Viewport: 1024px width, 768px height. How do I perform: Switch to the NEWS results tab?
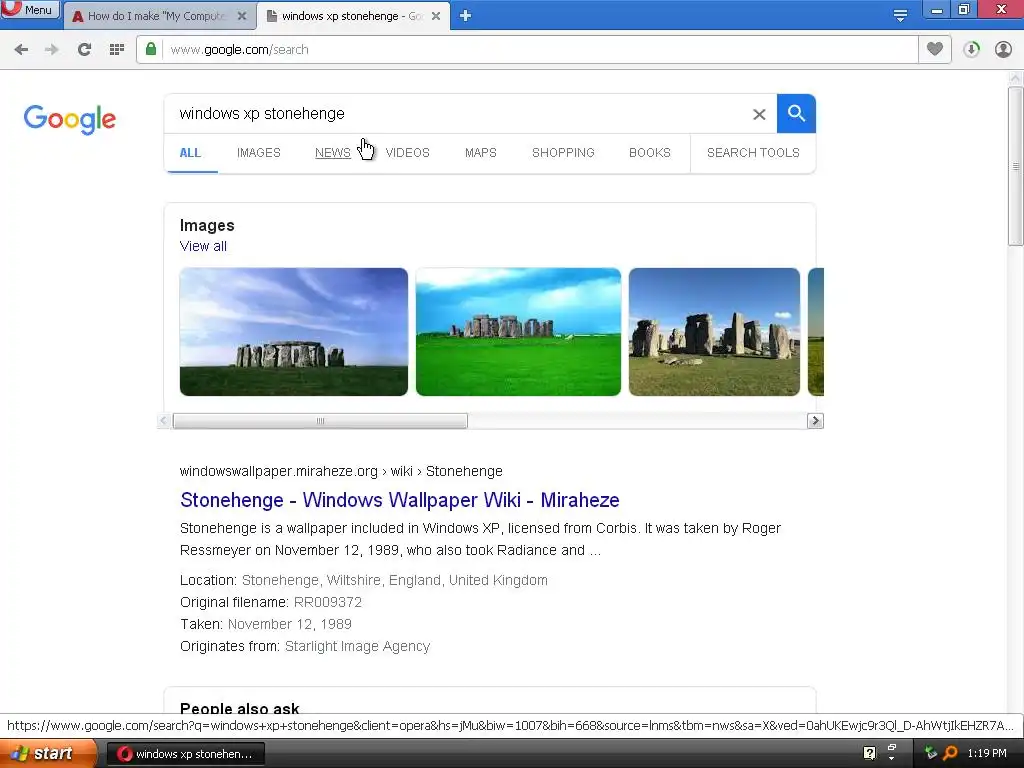click(x=332, y=153)
